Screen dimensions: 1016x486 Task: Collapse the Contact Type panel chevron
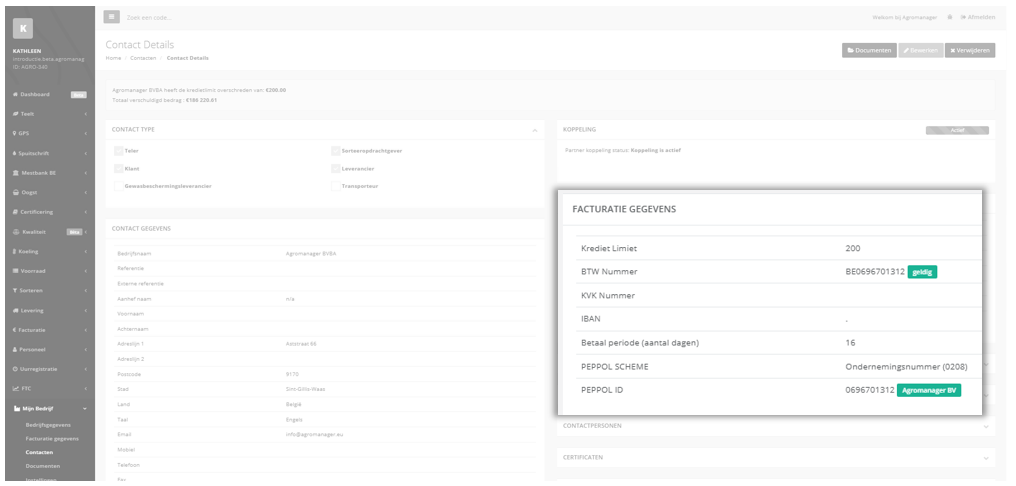pyautogui.click(x=535, y=130)
